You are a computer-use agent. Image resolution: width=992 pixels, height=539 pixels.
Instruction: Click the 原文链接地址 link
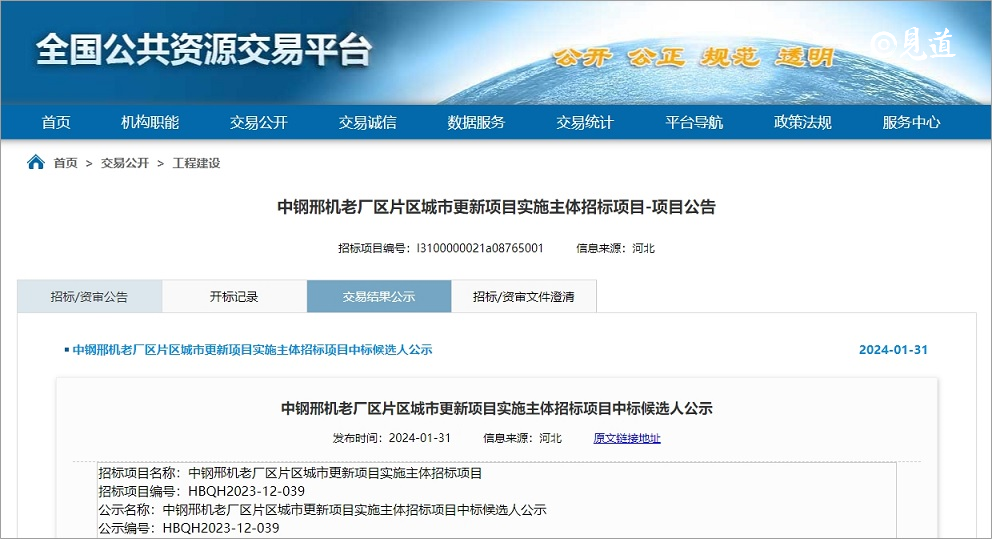627,438
